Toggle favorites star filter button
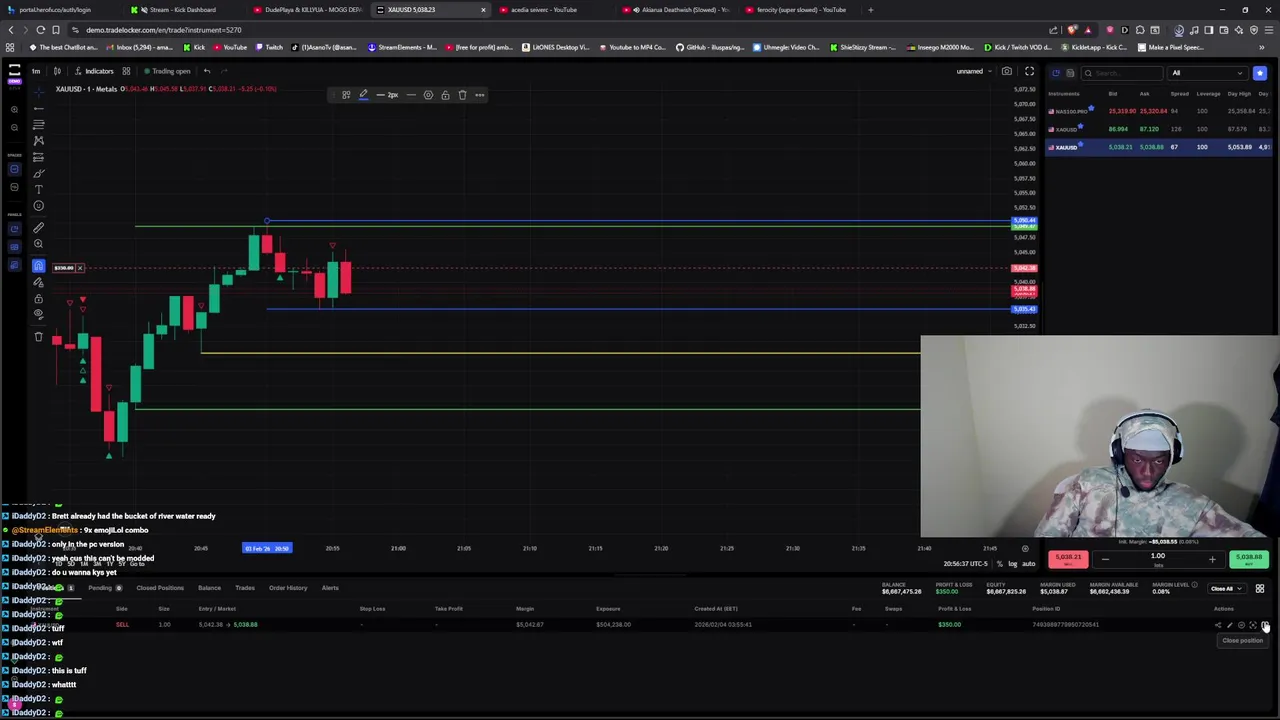Viewport: 1280px width, 720px height. tap(1260, 73)
